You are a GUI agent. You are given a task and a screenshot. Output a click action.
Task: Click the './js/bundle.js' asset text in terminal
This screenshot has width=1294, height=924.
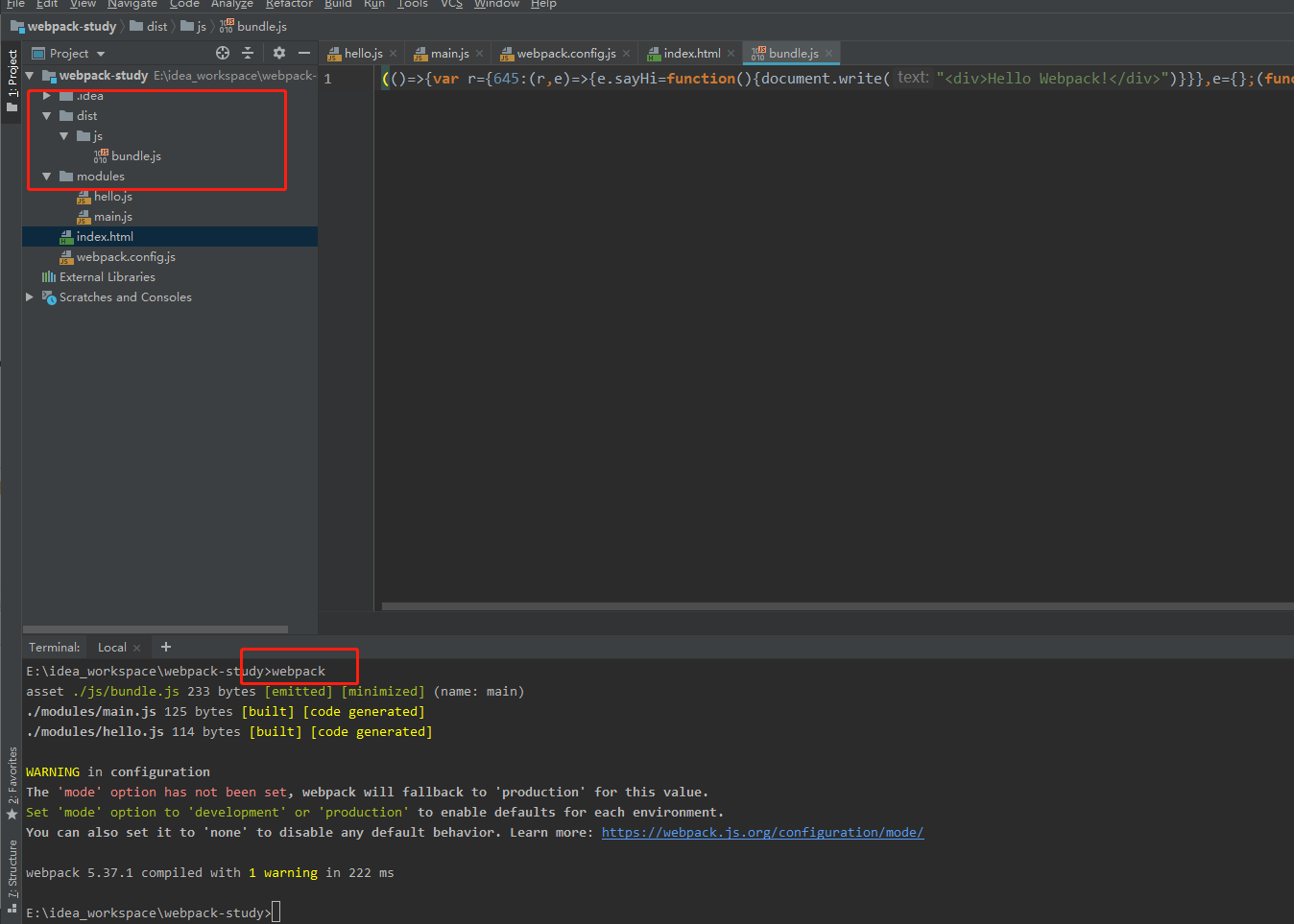(x=126, y=692)
